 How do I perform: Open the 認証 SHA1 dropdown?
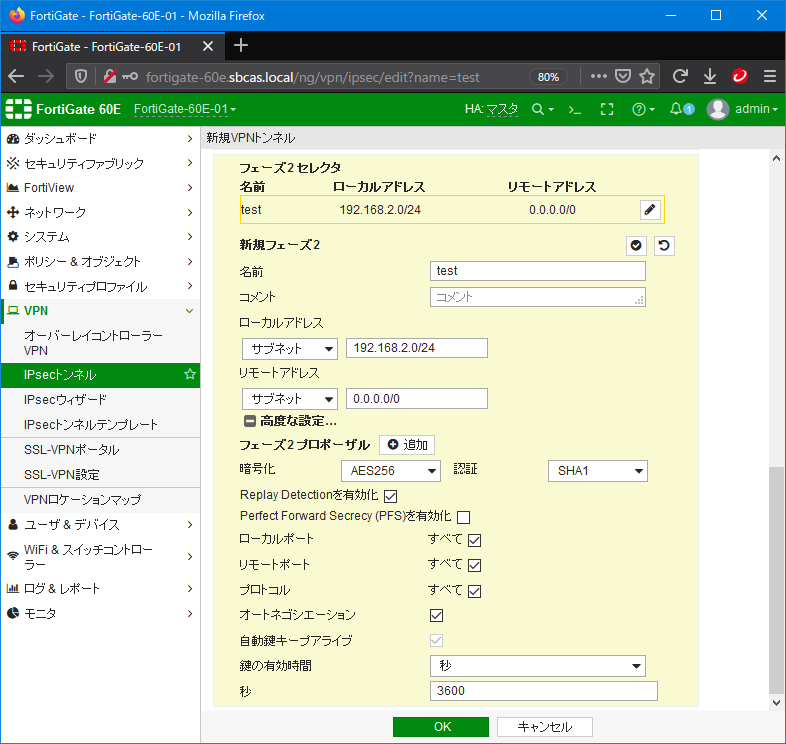[598, 471]
